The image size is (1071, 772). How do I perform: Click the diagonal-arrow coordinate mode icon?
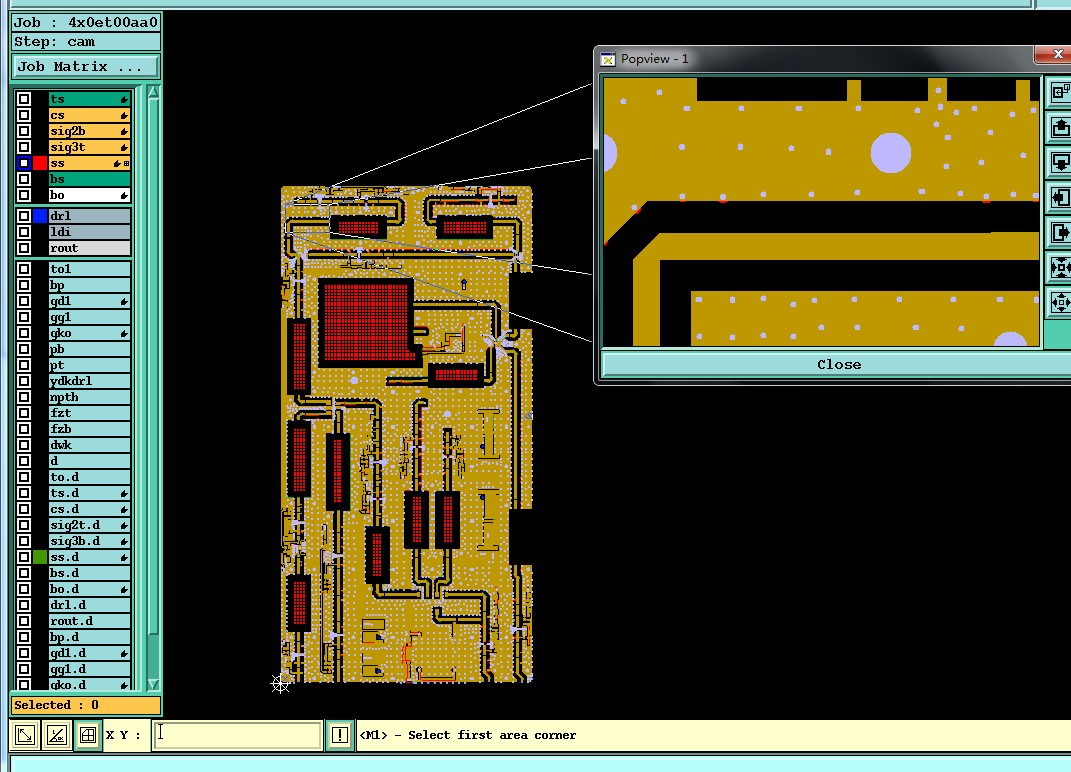tap(25, 735)
